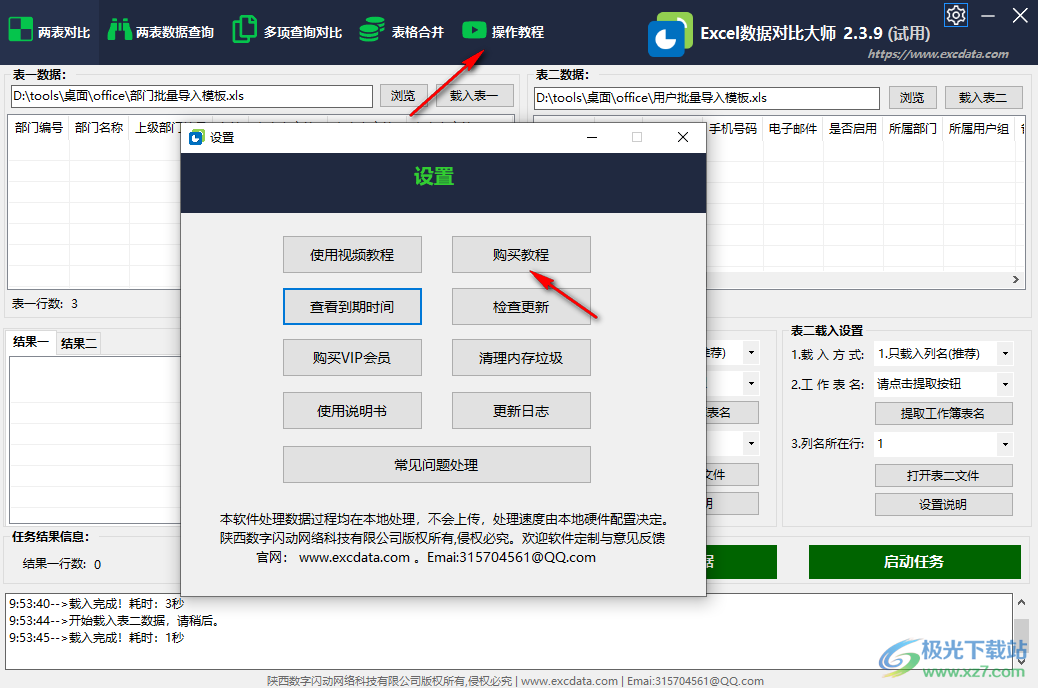Click the settings gear icon
The width and height of the screenshot is (1038, 688).
pyautogui.click(x=955, y=15)
